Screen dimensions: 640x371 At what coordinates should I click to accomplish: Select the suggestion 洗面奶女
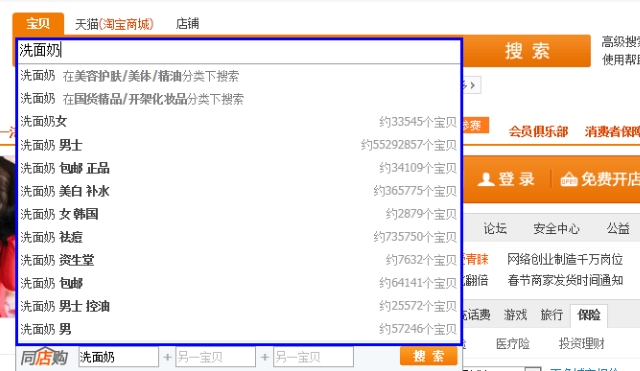point(239,121)
